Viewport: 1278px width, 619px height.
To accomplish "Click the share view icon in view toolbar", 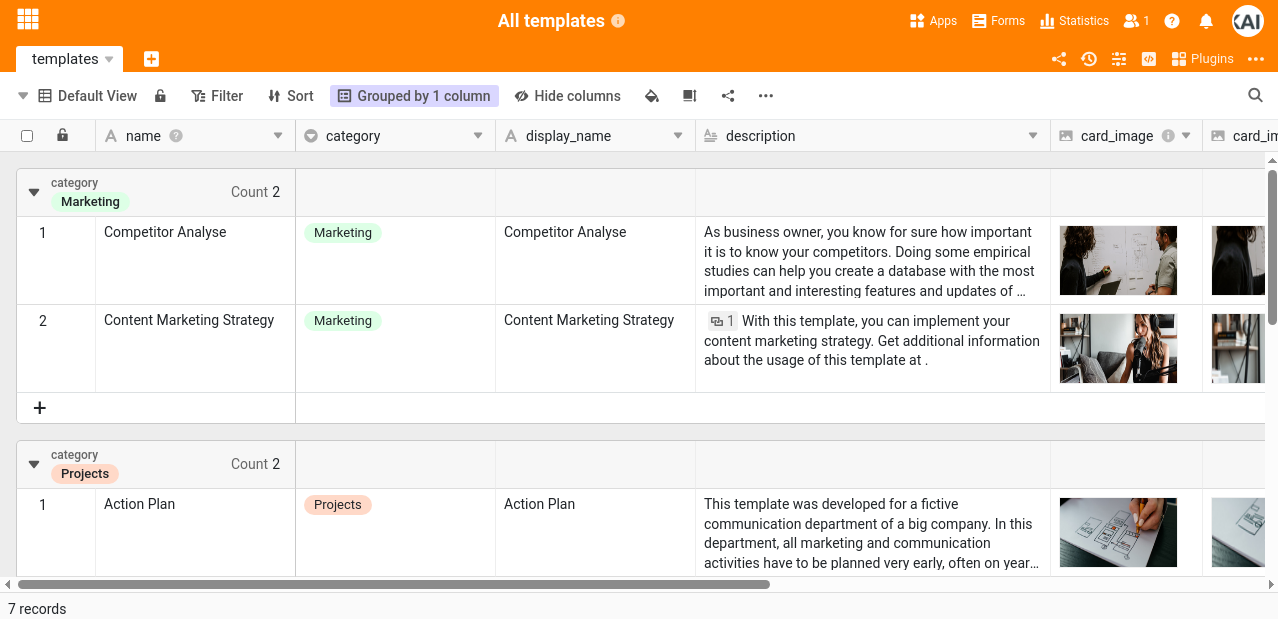I will tap(728, 96).
